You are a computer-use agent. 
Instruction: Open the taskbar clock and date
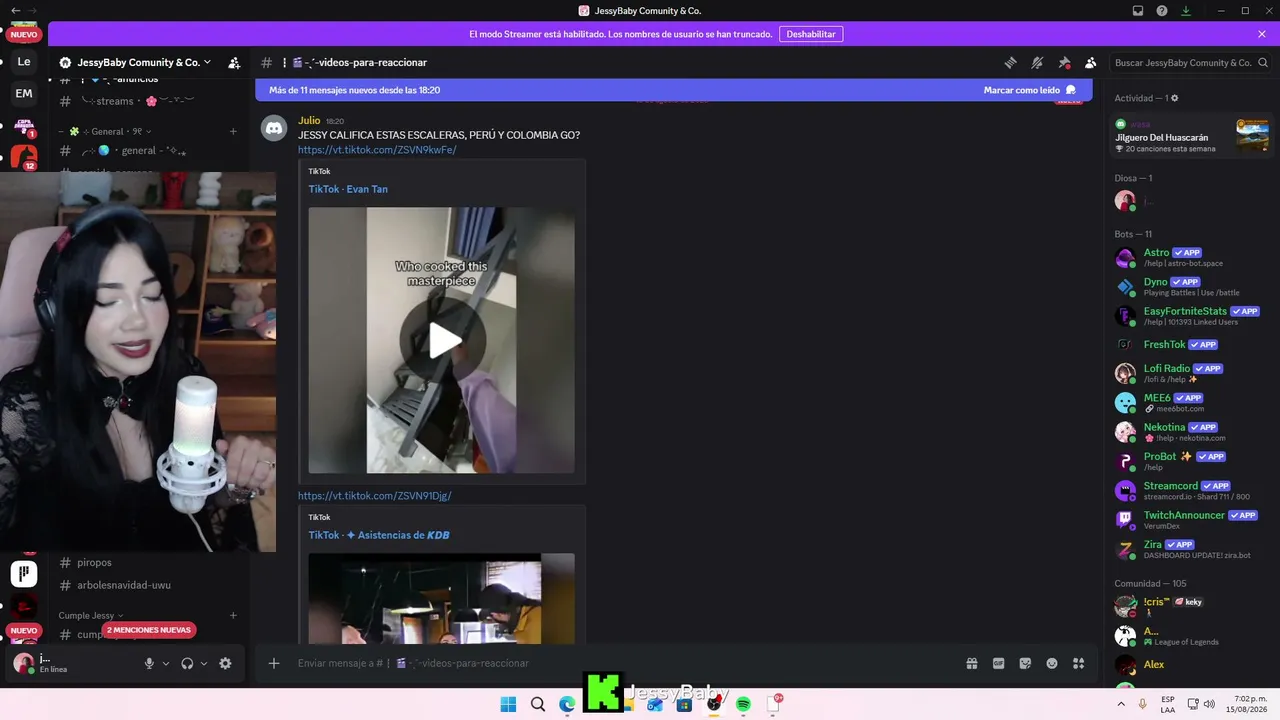click(1244, 704)
